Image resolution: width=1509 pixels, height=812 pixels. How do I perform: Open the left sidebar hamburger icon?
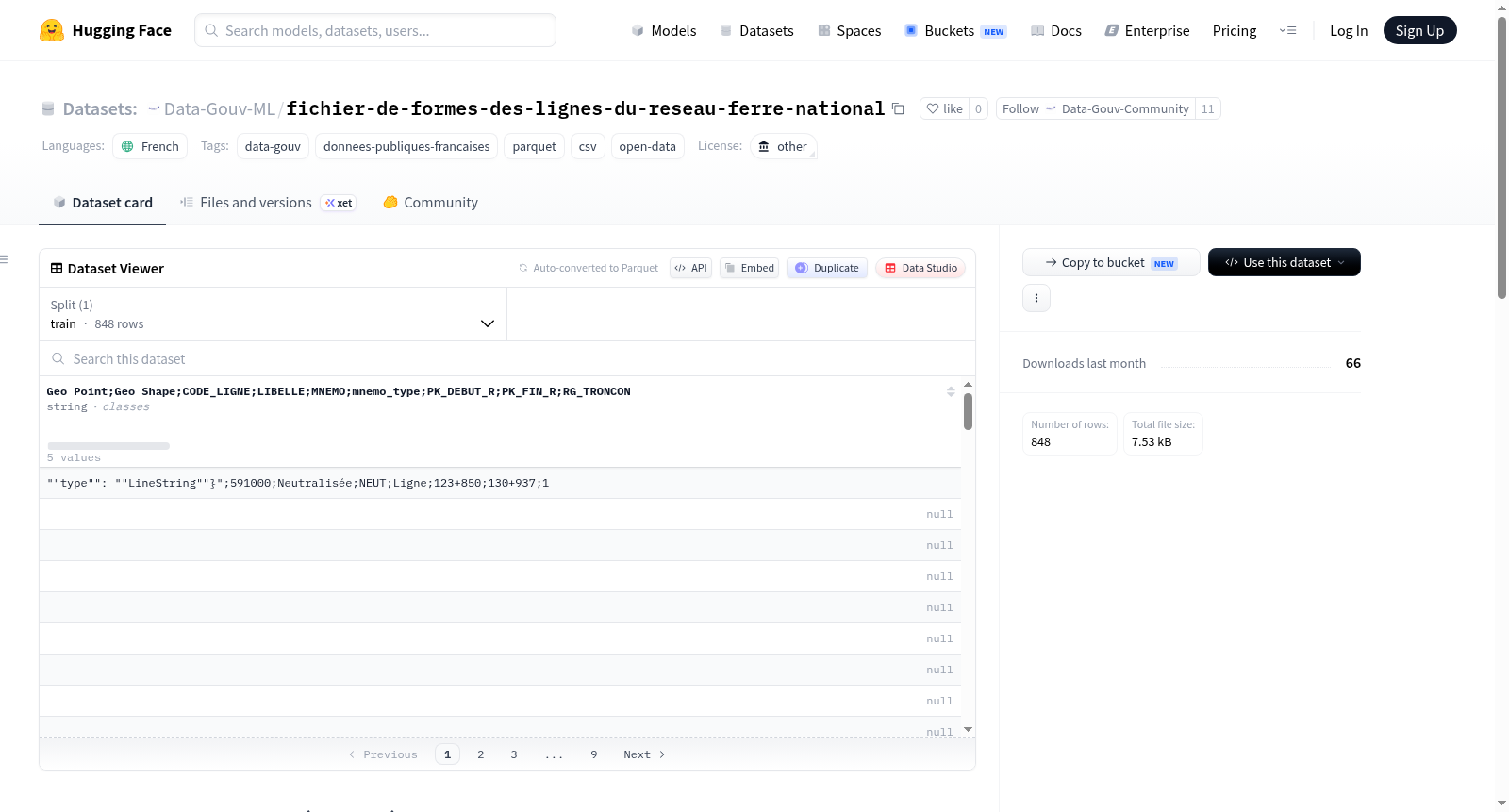(x=4, y=259)
